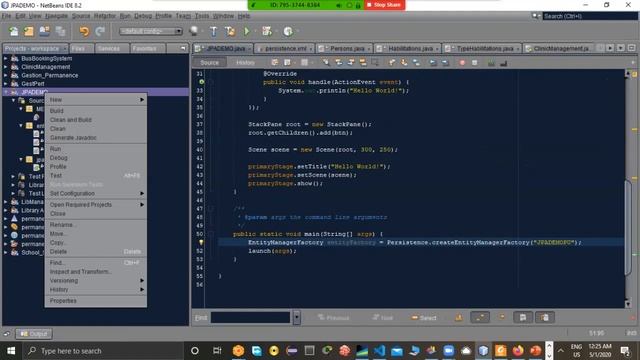Click the maximize editor window icon

point(631,48)
